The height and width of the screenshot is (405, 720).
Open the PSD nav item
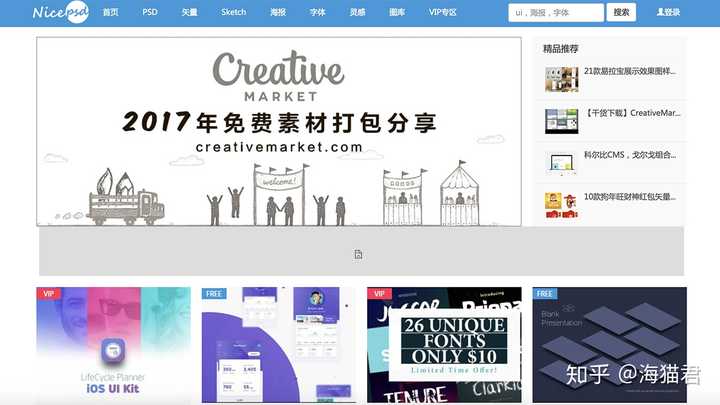[x=150, y=12]
